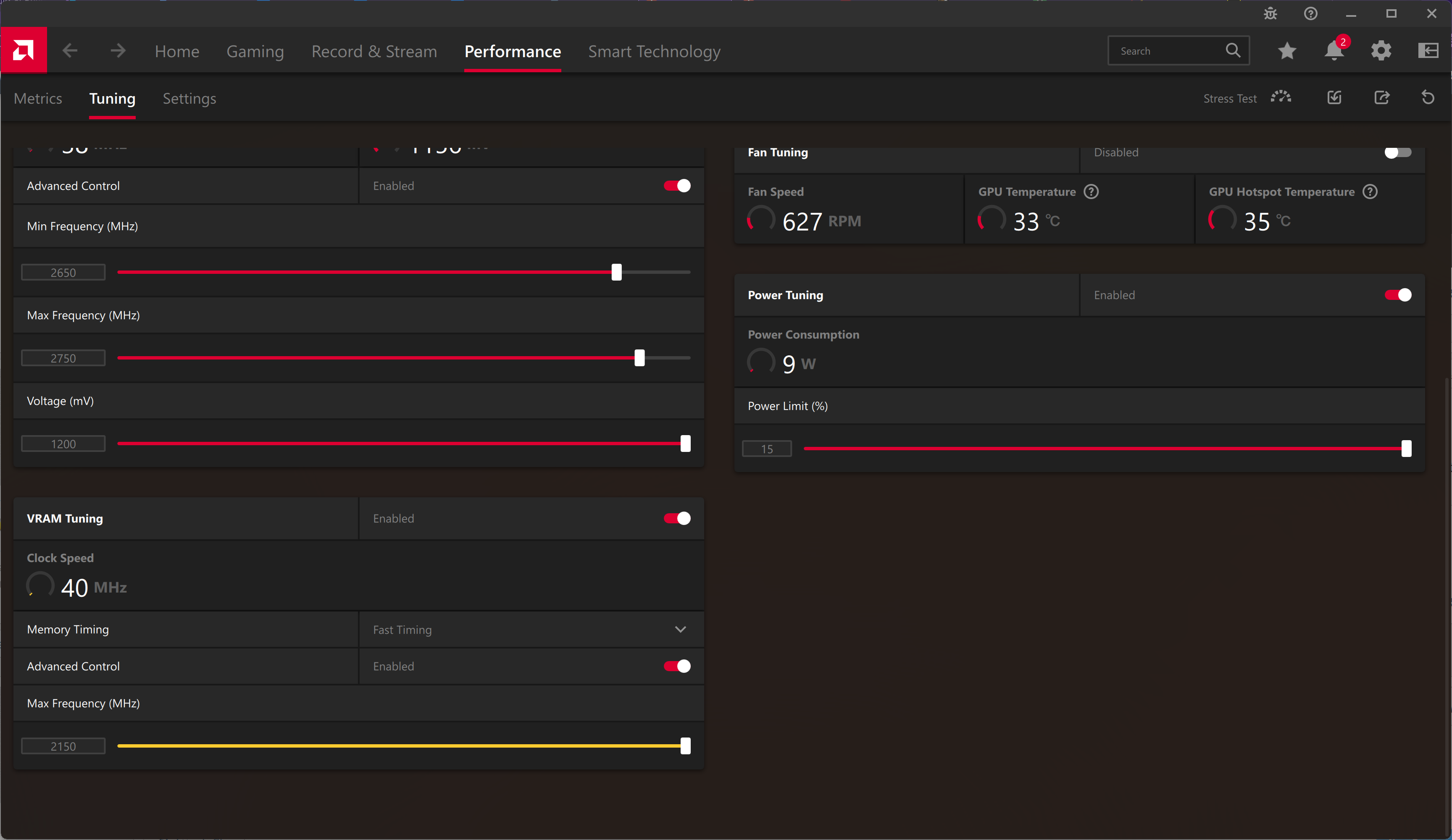This screenshot has width=1452, height=840.
Task: Click the GPU Max Frequency slider handle
Action: 639,358
